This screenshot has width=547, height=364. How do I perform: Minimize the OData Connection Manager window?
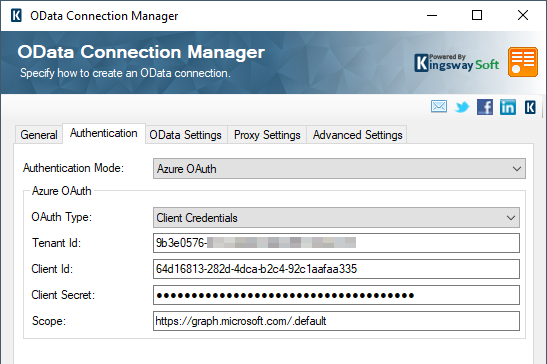pyautogui.click(x=432, y=15)
